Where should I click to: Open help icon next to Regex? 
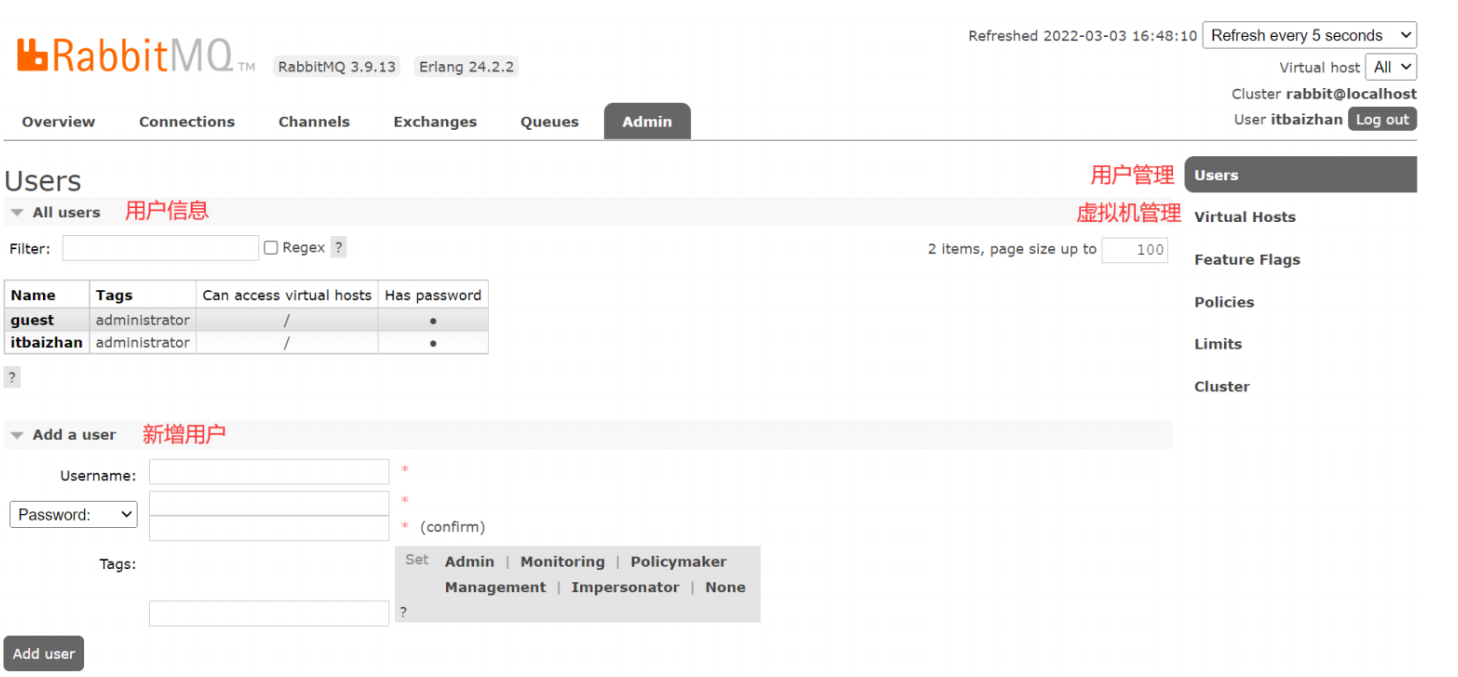coord(339,247)
